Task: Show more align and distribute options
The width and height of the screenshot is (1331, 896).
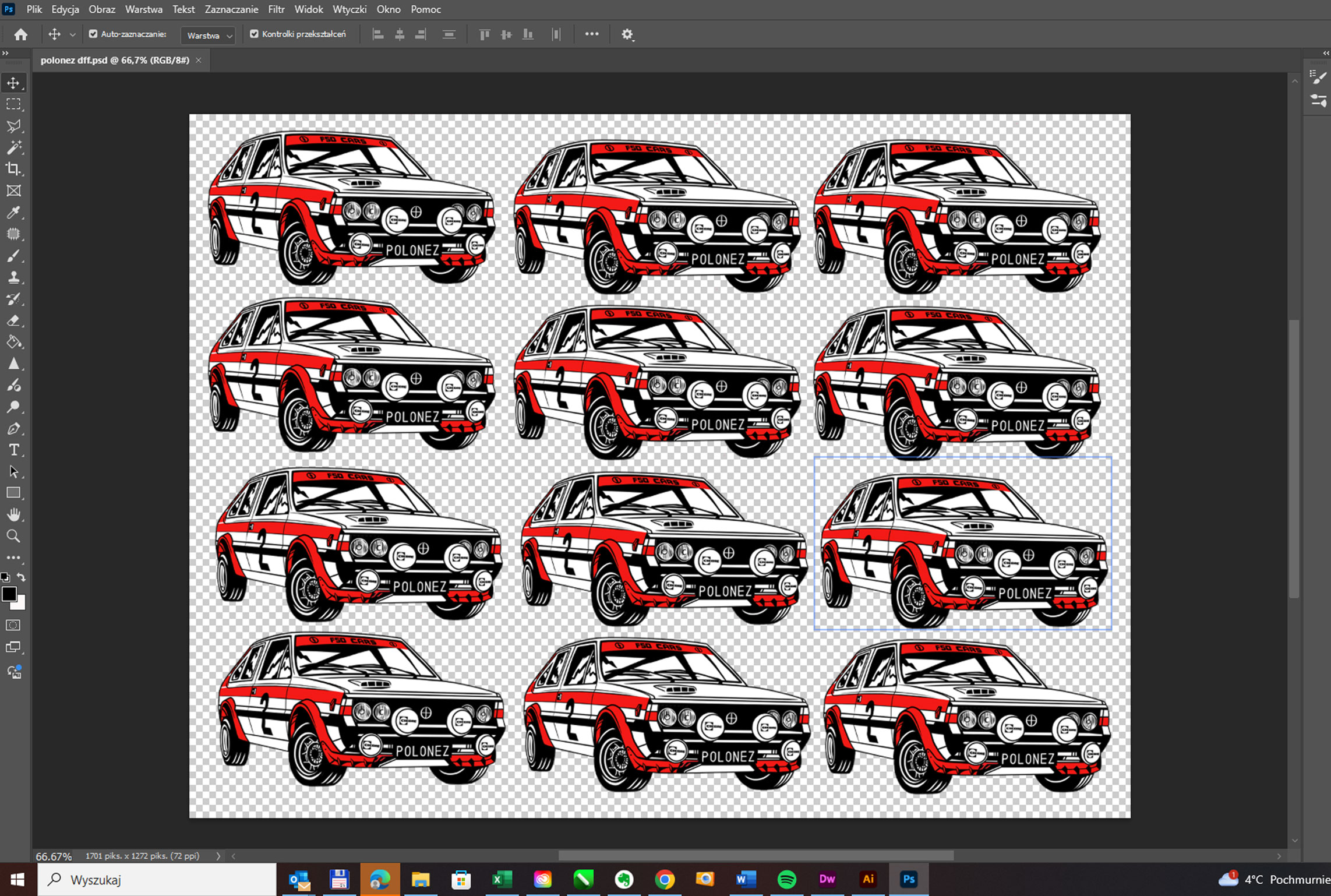Action: point(592,34)
